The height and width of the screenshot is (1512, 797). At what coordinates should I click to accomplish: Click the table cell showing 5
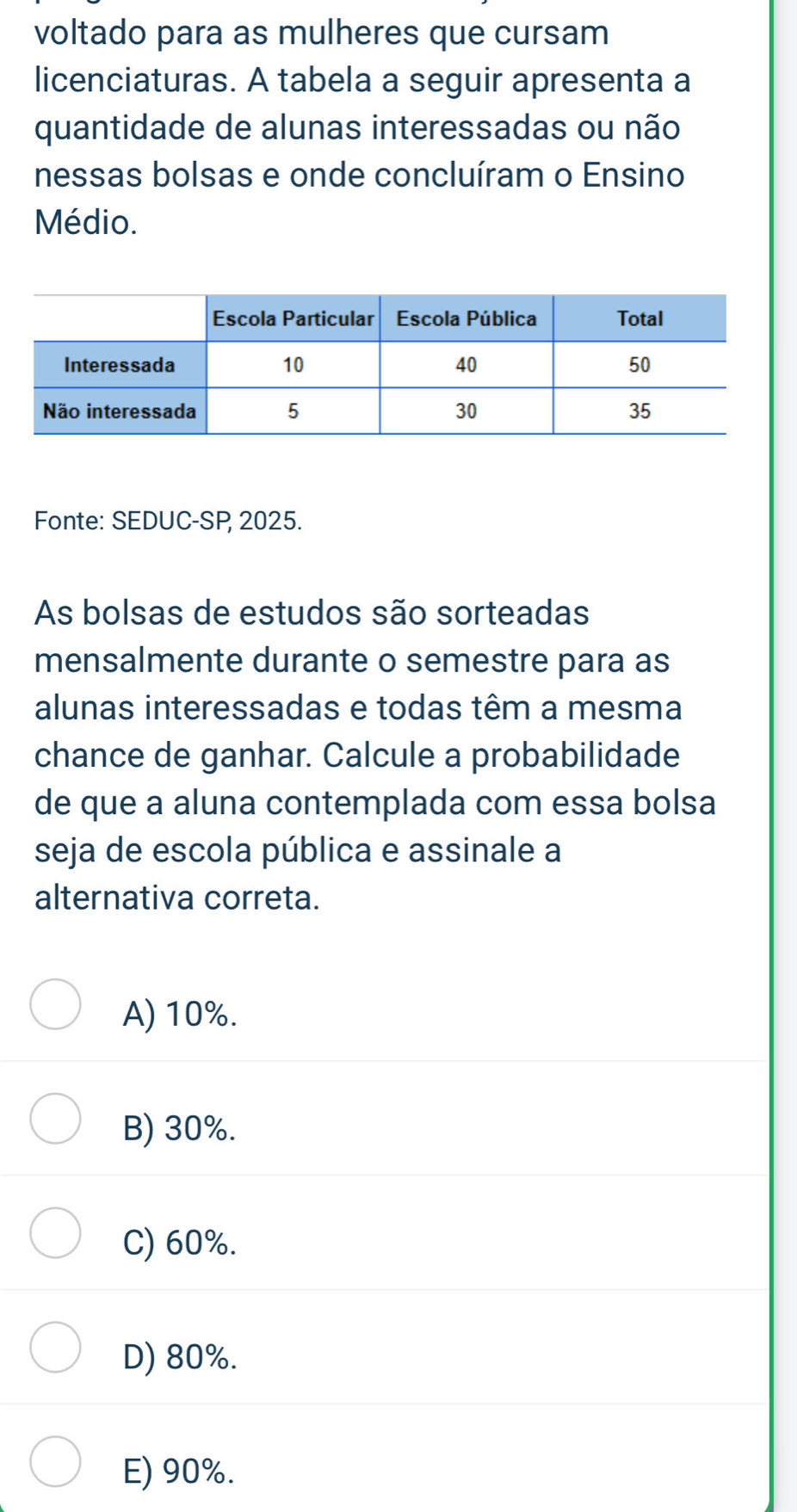tap(293, 411)
